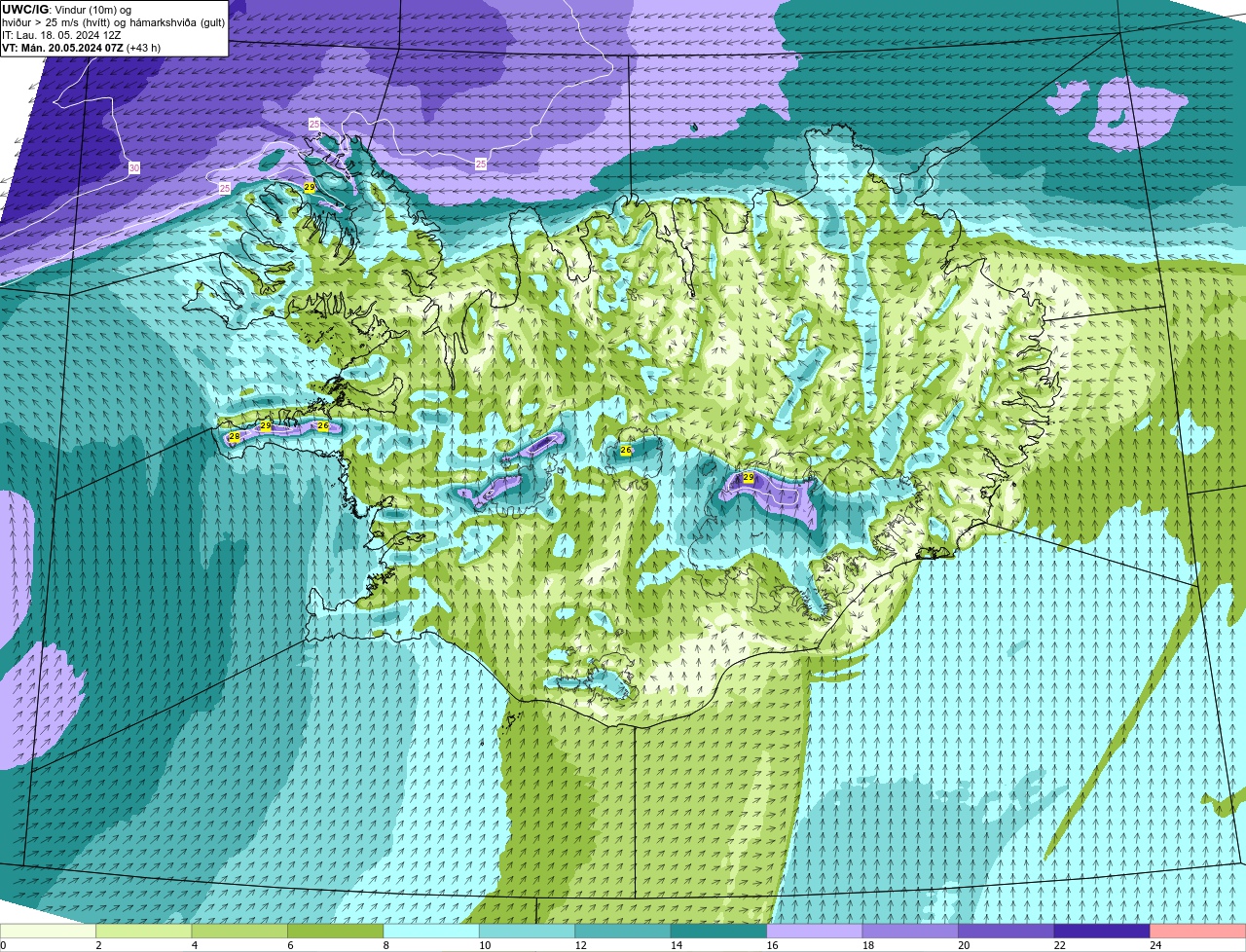
Task: Click the "UWC/IG" bold title text
Action: 24,9
